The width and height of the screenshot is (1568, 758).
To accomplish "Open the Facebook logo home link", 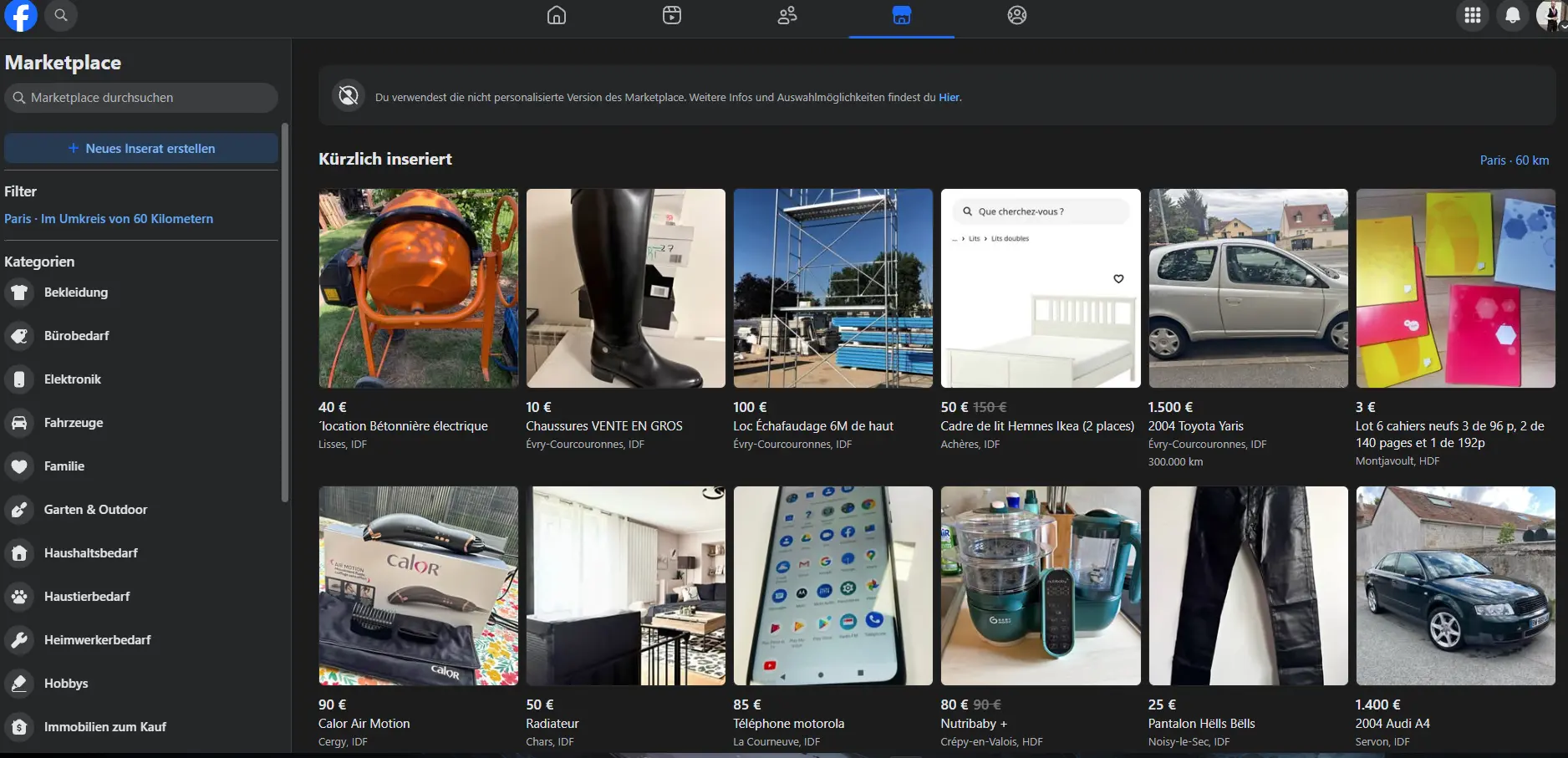I will pos(21,15).
